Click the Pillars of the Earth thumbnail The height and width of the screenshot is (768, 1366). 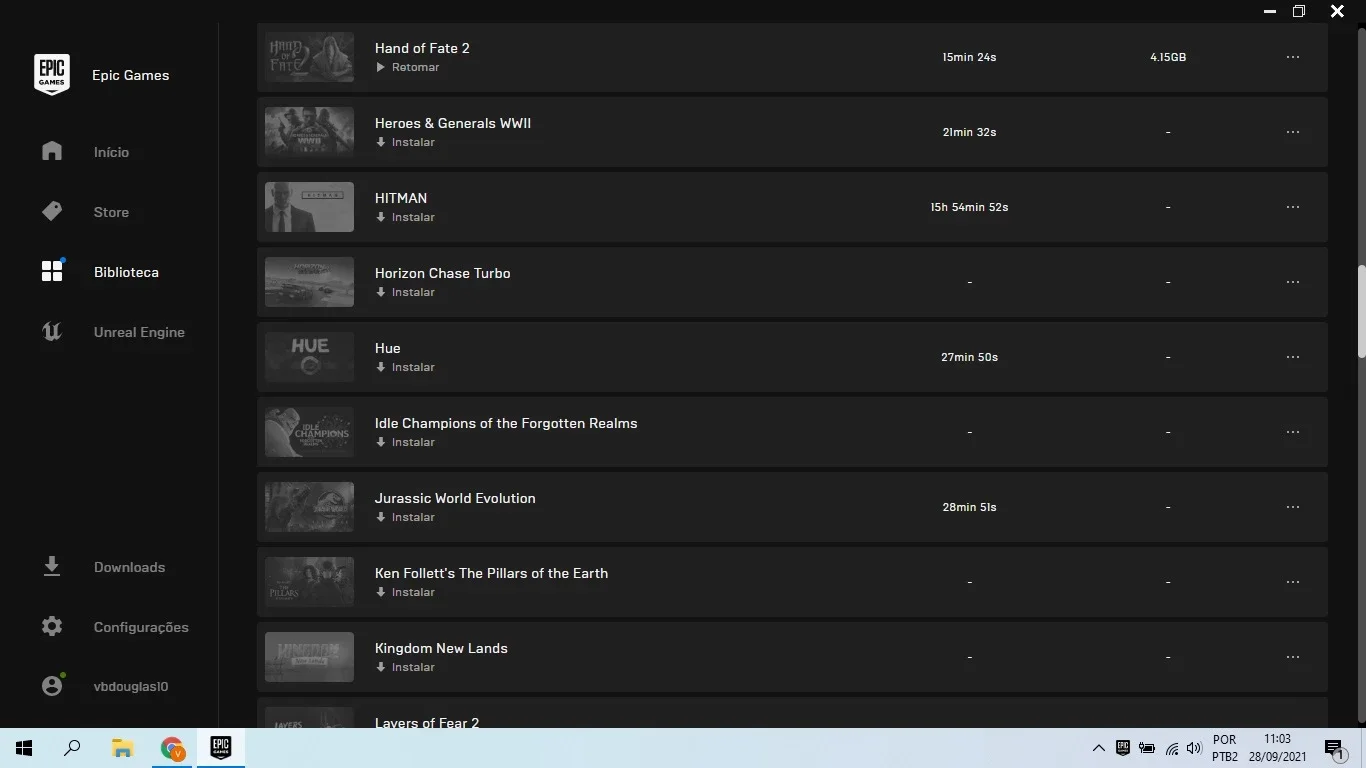(309, 582)
